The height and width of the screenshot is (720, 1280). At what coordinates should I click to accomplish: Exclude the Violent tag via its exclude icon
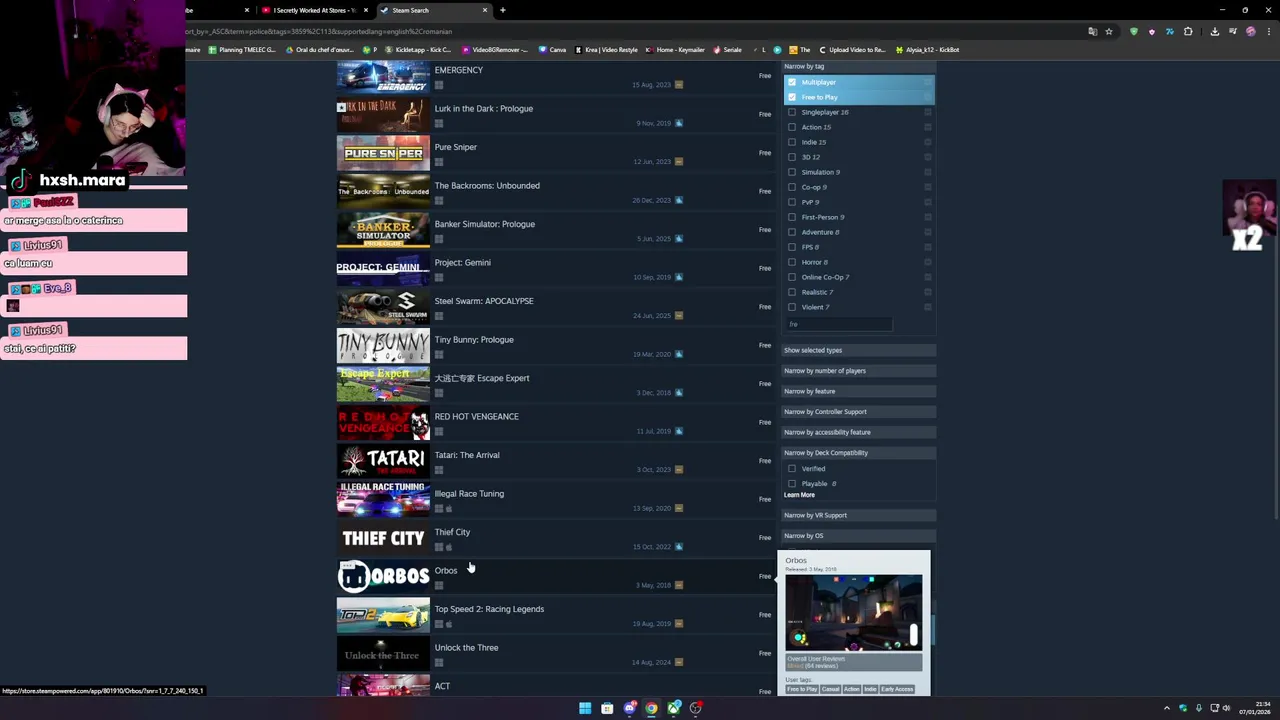coord(928,307)
